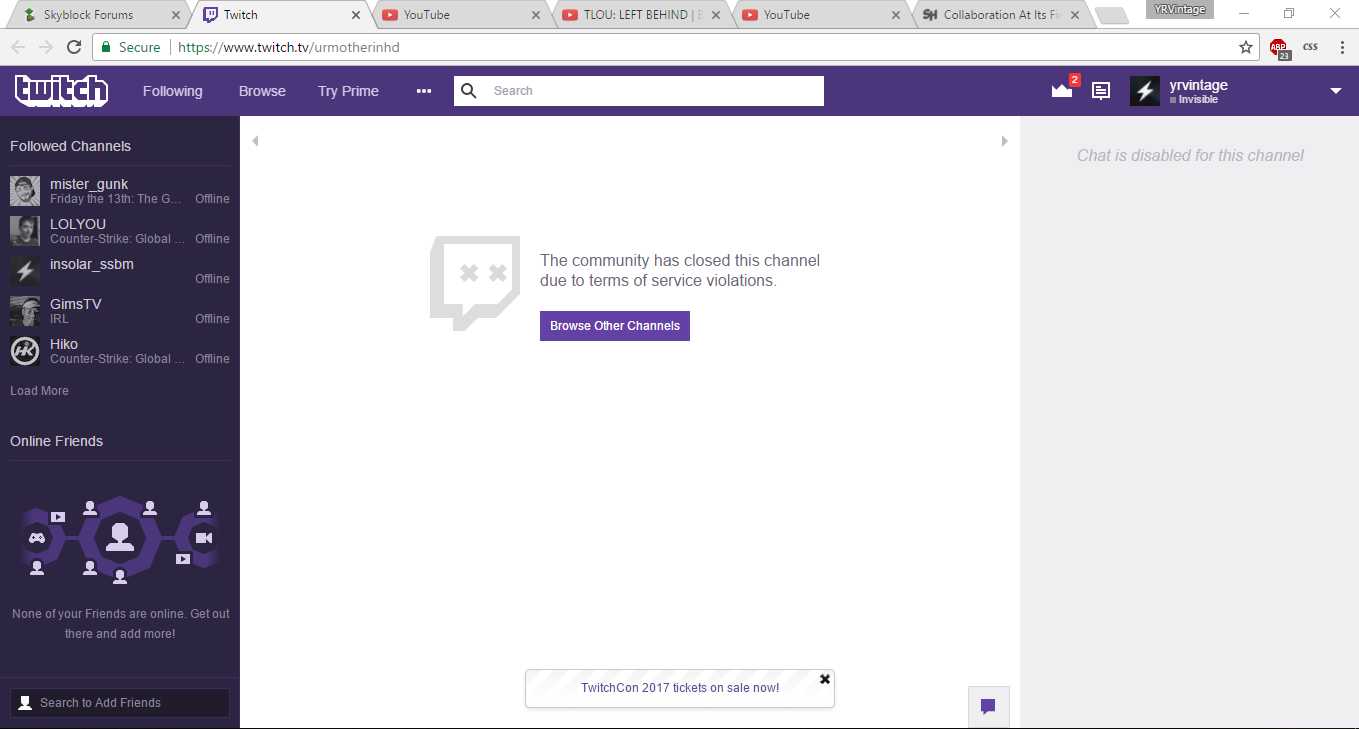Click the purple chat bubble icon
This screenshot has height=729, width=1359.
click(x=988, y=707)
